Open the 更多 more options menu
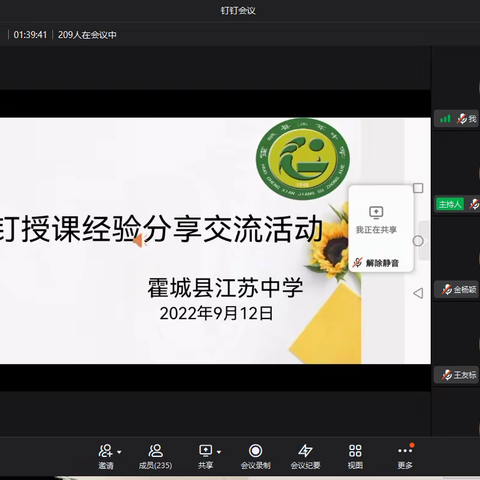 coord(405,456)
